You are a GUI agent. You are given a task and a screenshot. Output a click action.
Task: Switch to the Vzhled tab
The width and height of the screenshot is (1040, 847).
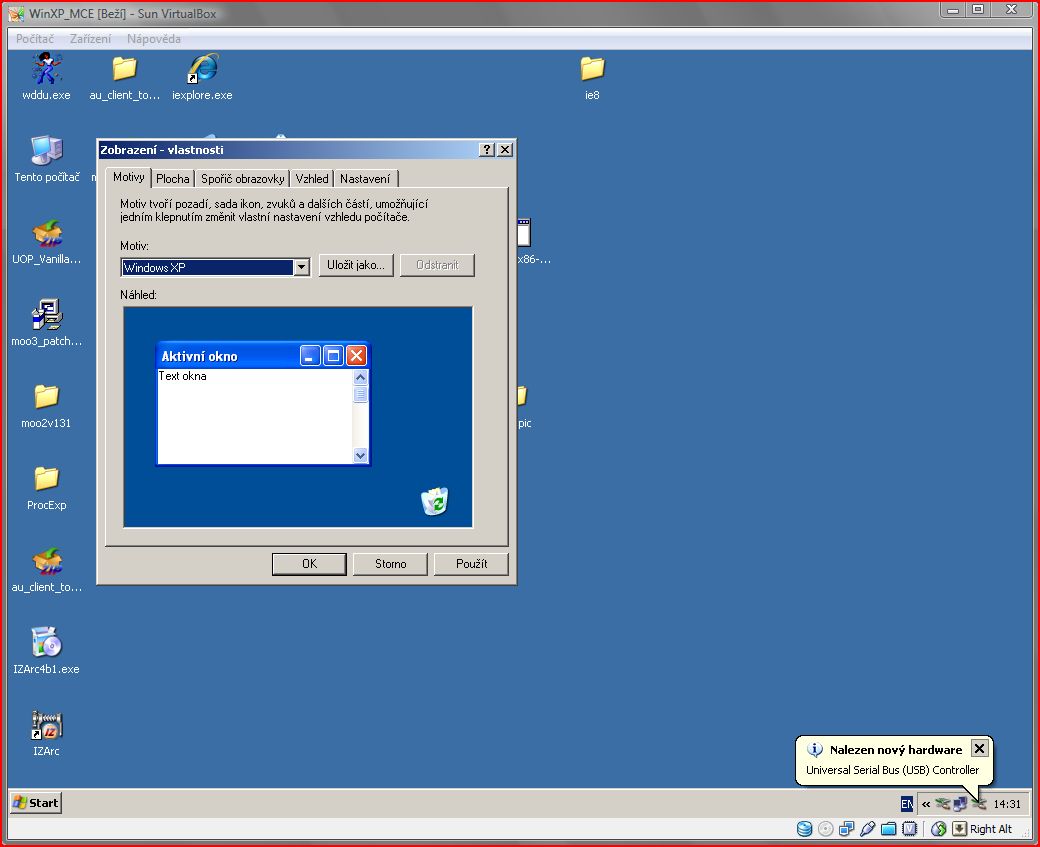point(312,178)
